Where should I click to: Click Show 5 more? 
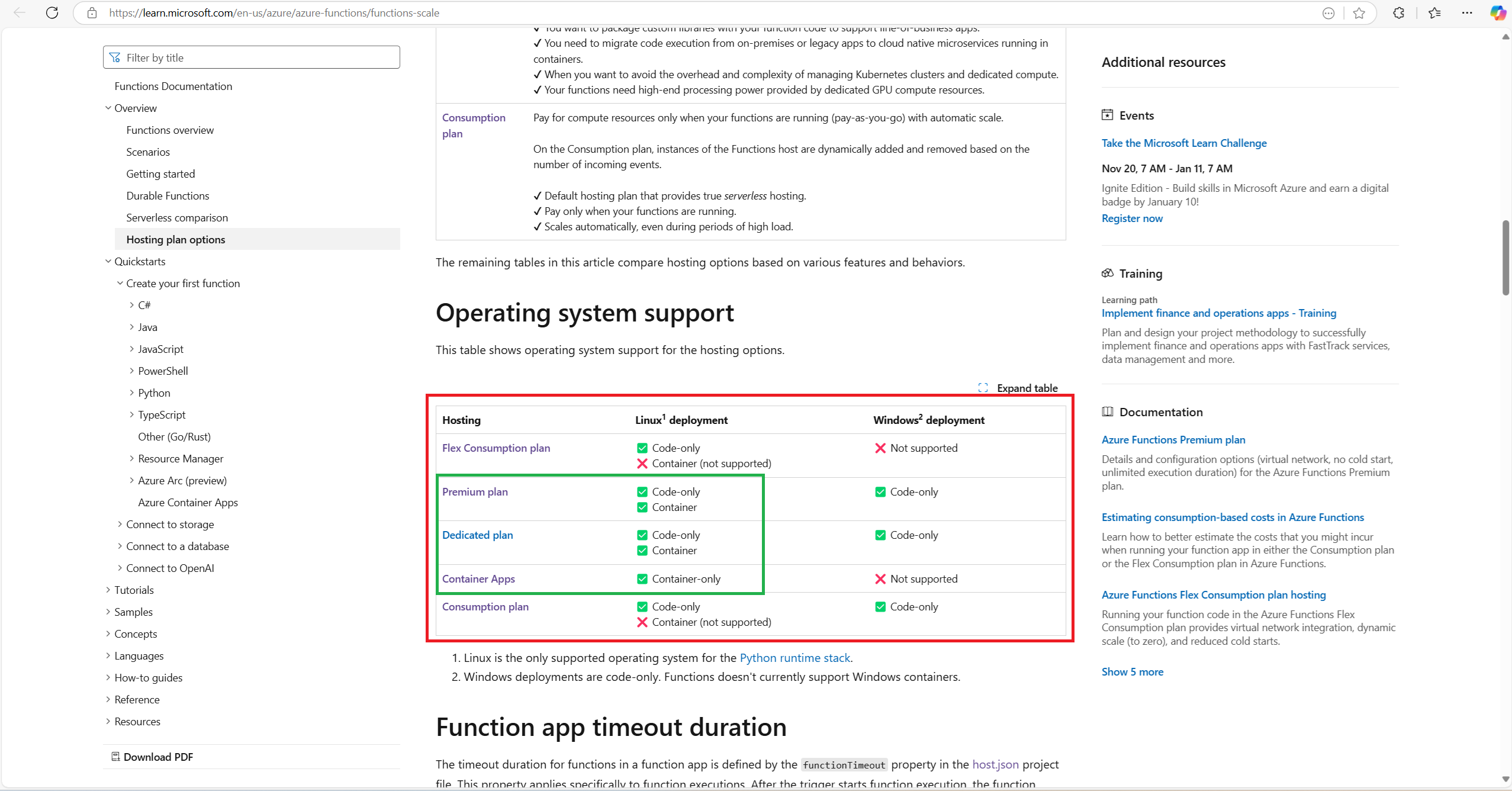(x=1133, y=671)
